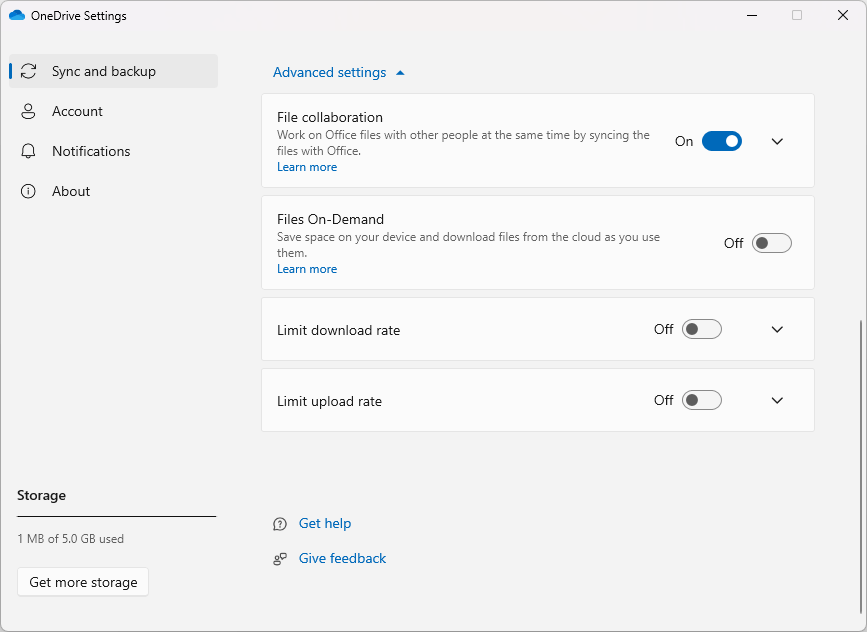Click the OneDrive Settings title text
This screenshot has width=867, height=632.
79,16
